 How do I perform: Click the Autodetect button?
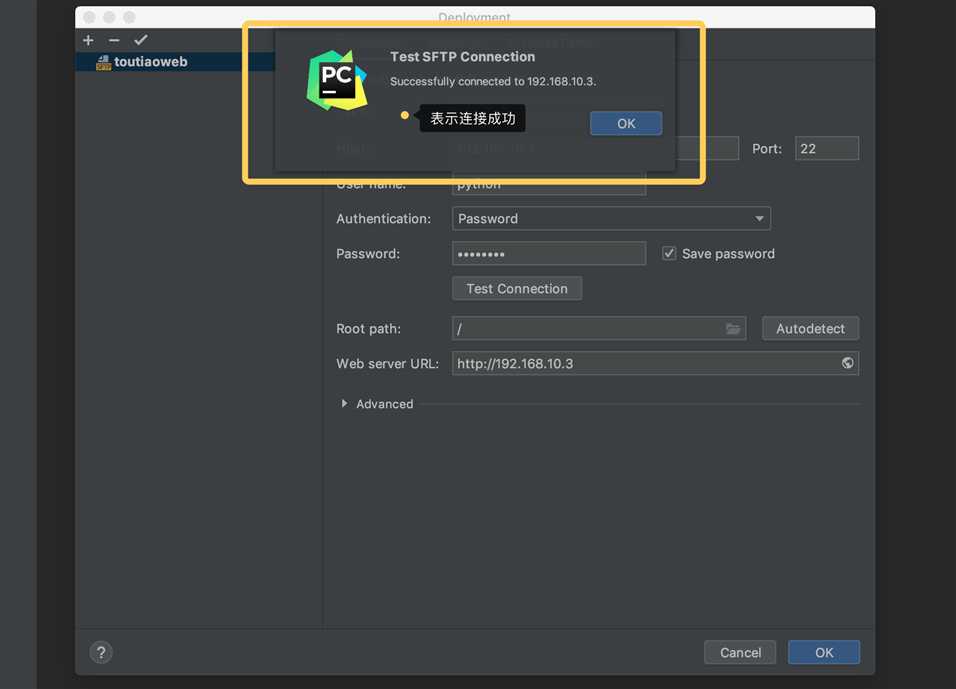click(x=810, y=329)
